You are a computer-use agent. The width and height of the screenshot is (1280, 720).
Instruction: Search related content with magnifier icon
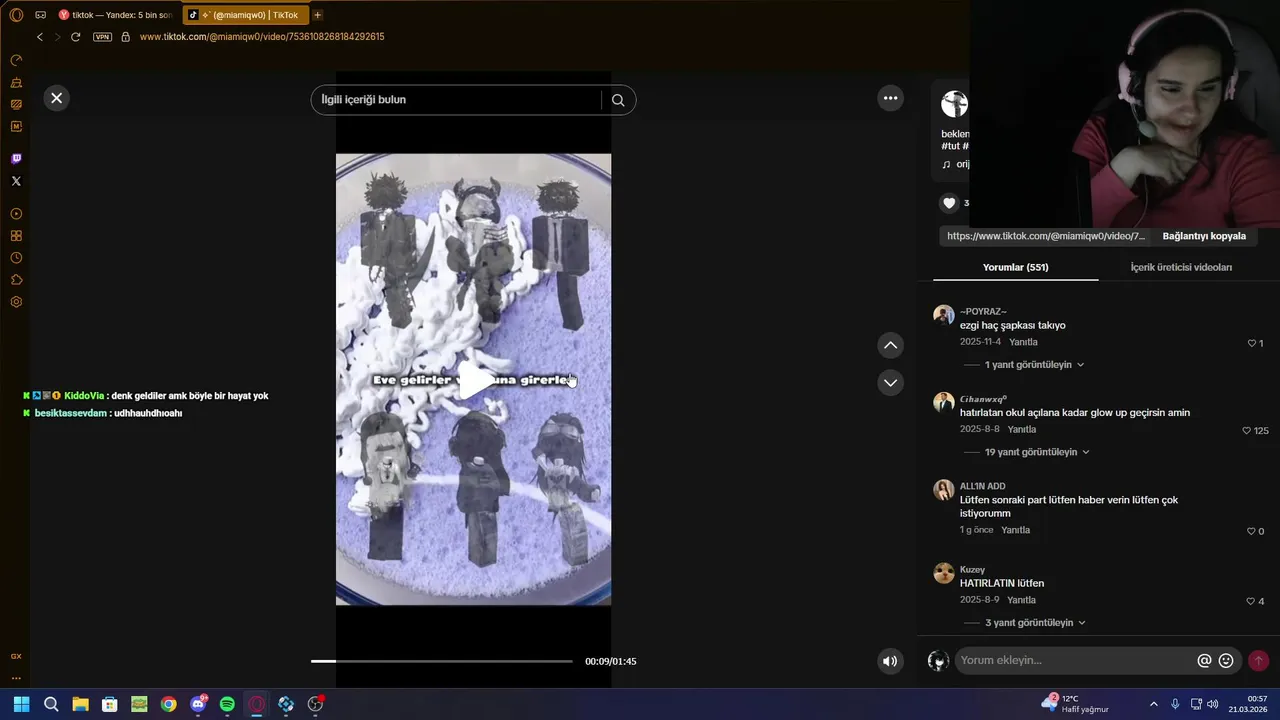[618, 100]
